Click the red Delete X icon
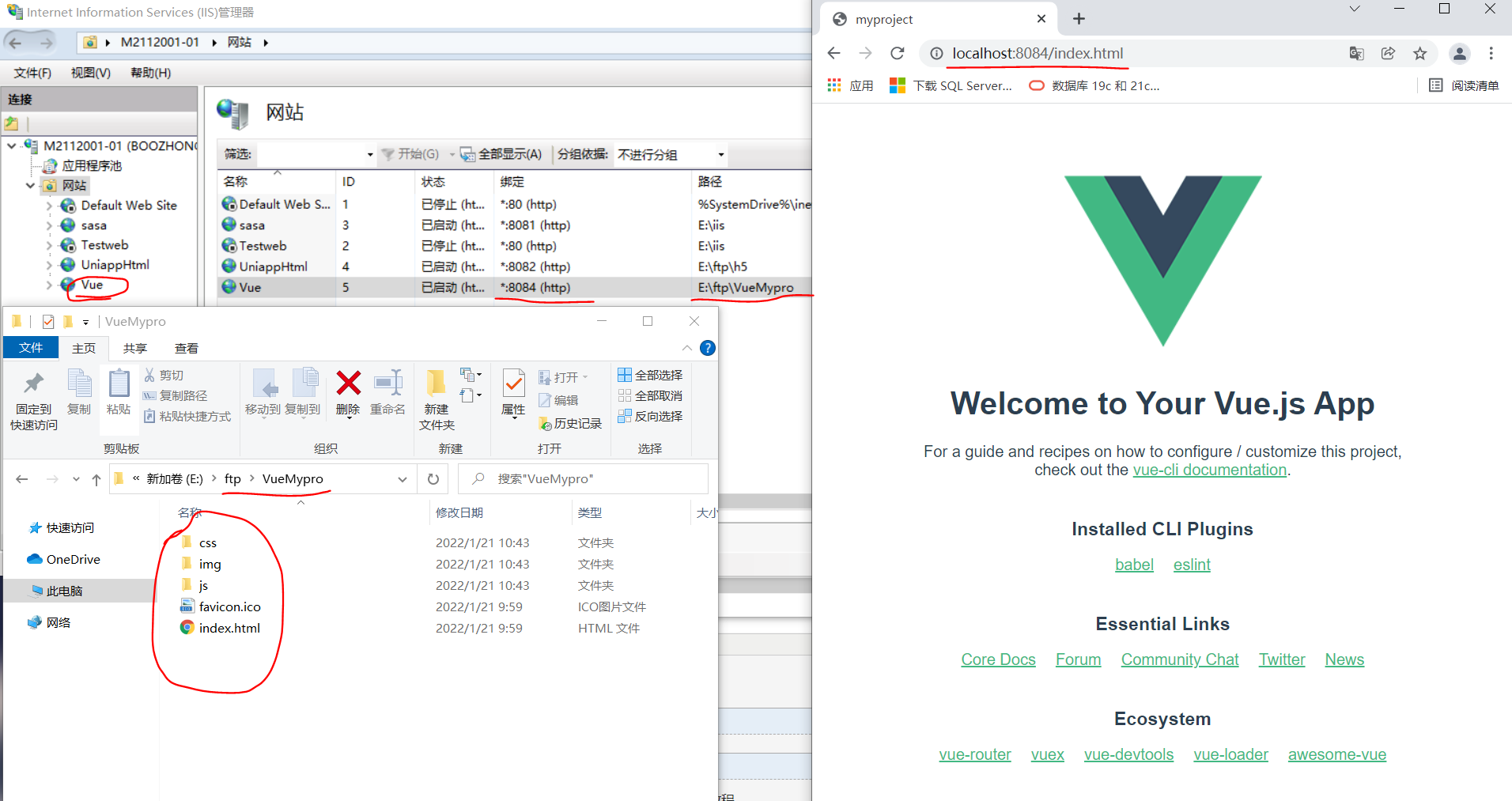The height and width of the screenshot is (801, 1512). coord(348,383)
